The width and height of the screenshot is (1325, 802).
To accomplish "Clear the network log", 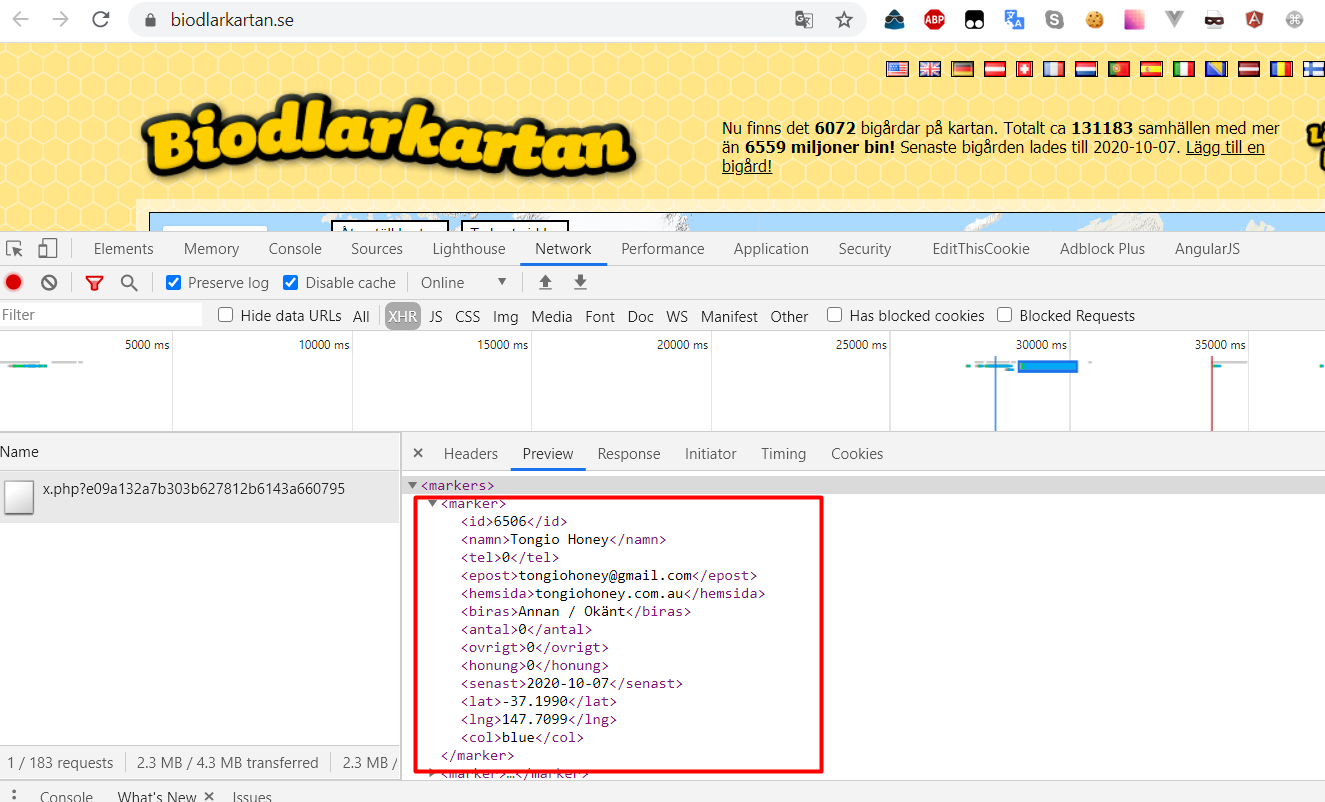I will 49,283.
